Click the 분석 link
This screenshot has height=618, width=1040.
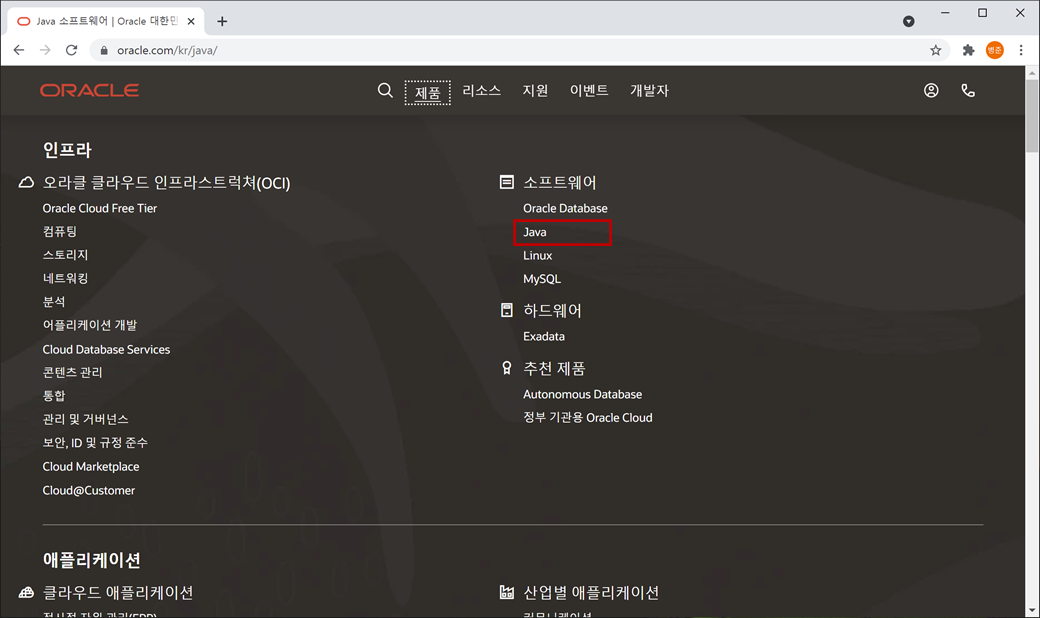tap(54, 302)
